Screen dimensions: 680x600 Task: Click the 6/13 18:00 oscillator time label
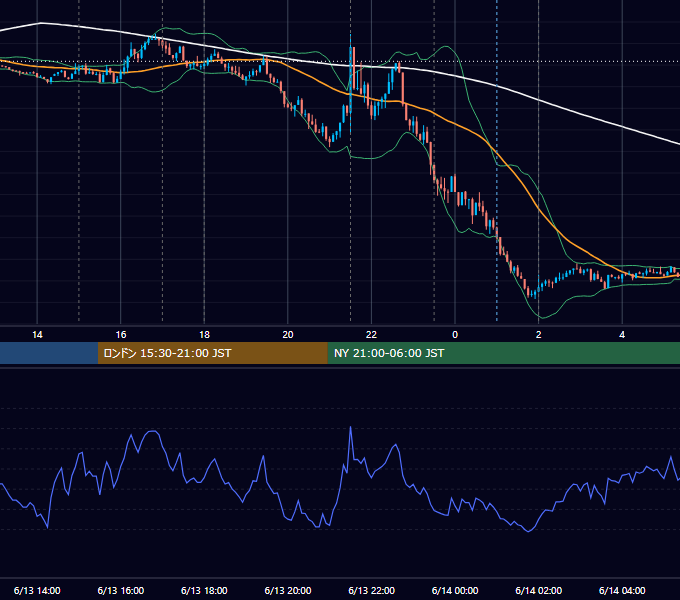204,590
